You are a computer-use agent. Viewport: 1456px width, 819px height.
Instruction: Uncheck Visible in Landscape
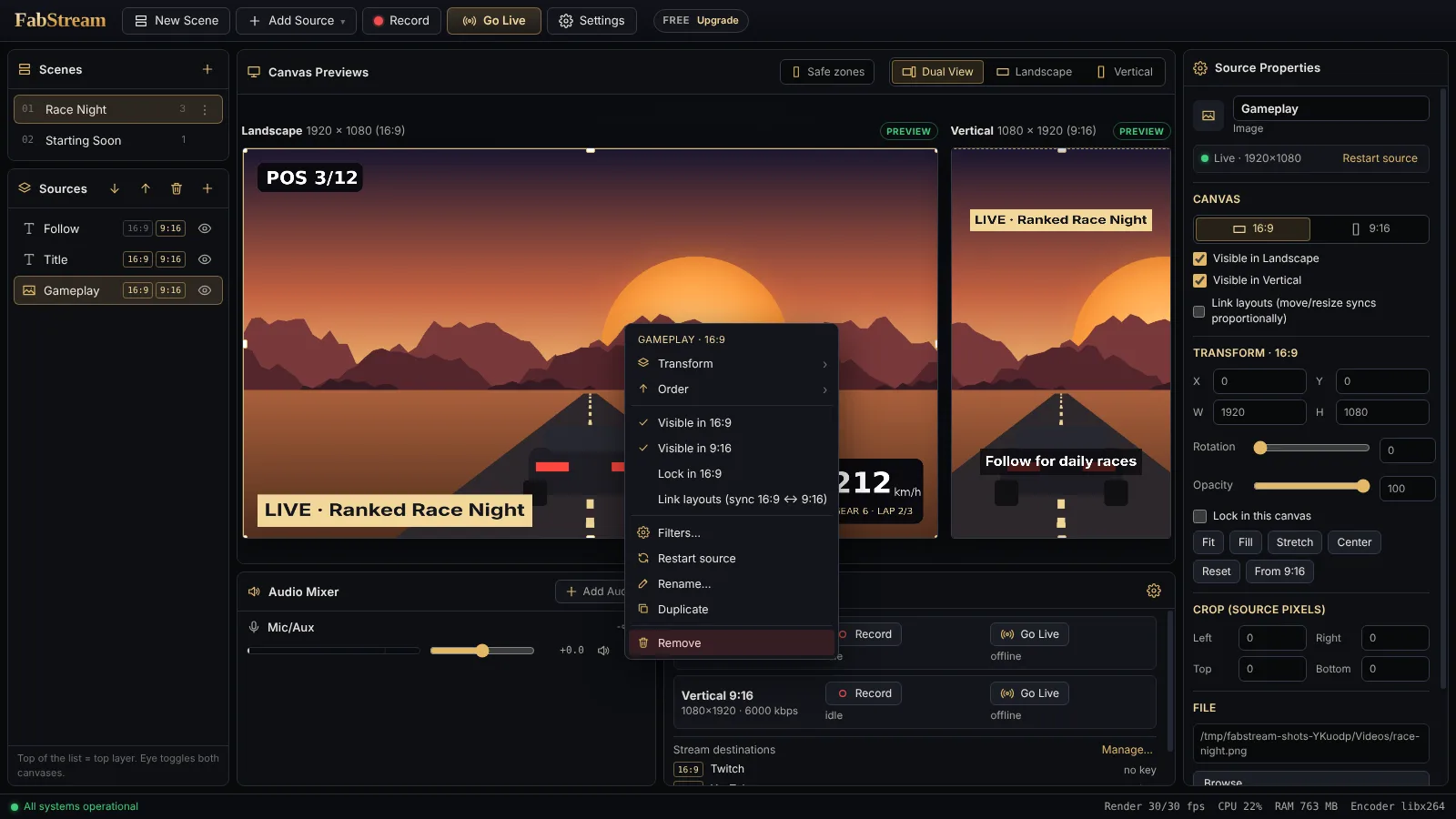point(1199,258)
